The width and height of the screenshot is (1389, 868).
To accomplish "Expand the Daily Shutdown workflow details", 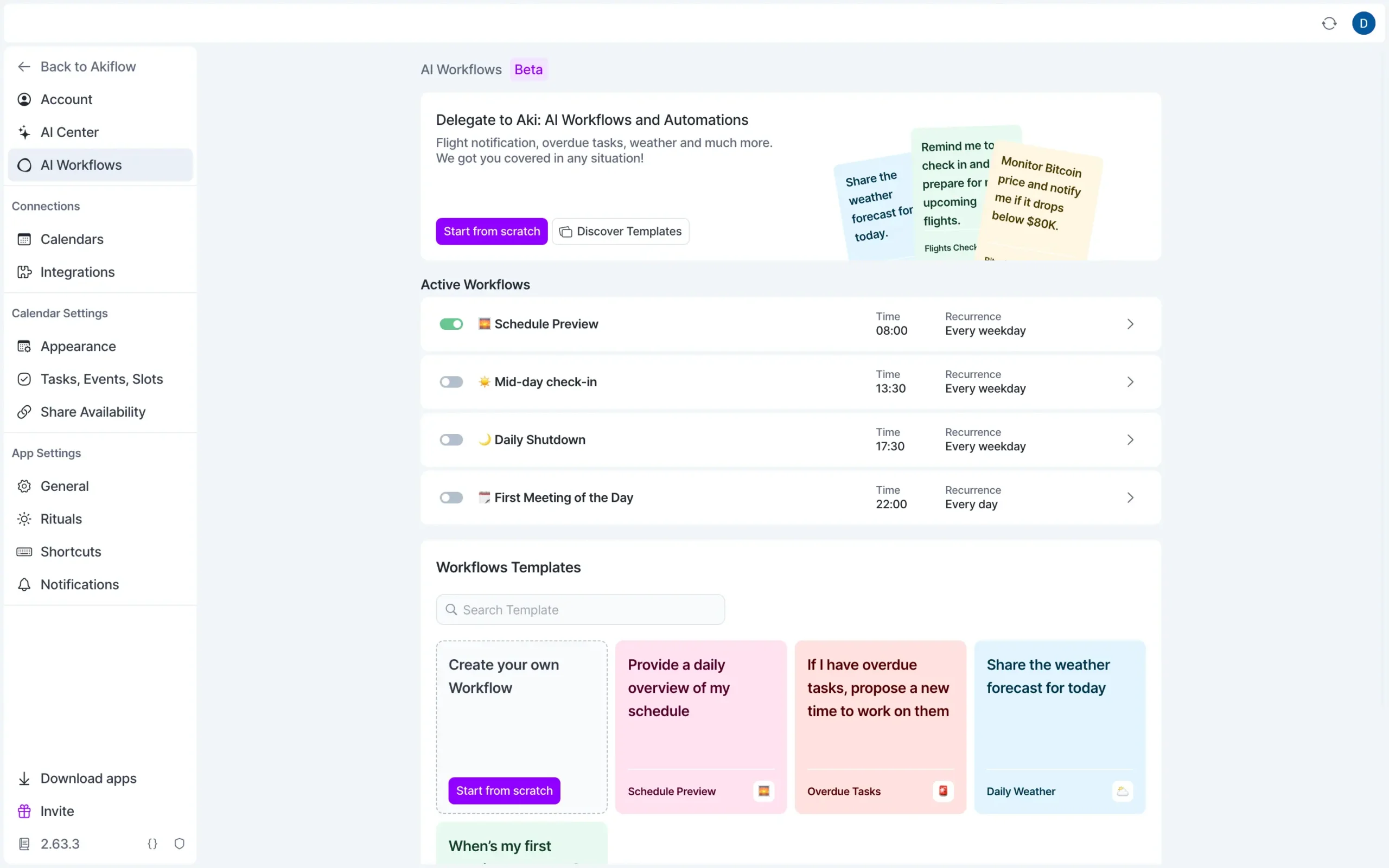I will point(1130,439).
